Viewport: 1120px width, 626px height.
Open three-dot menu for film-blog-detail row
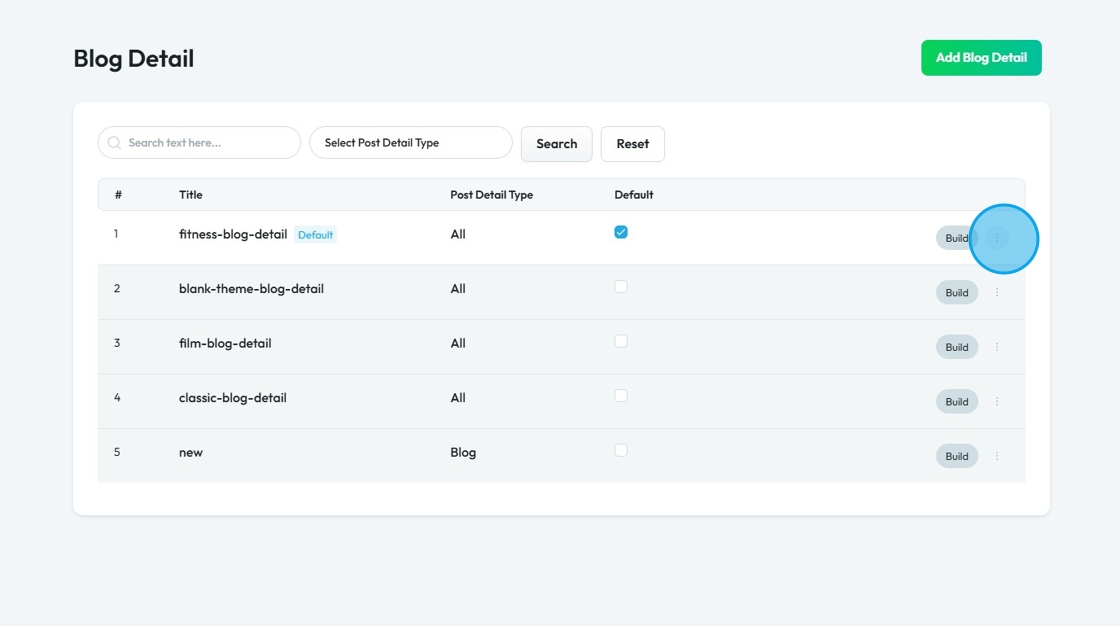point(996,347)
